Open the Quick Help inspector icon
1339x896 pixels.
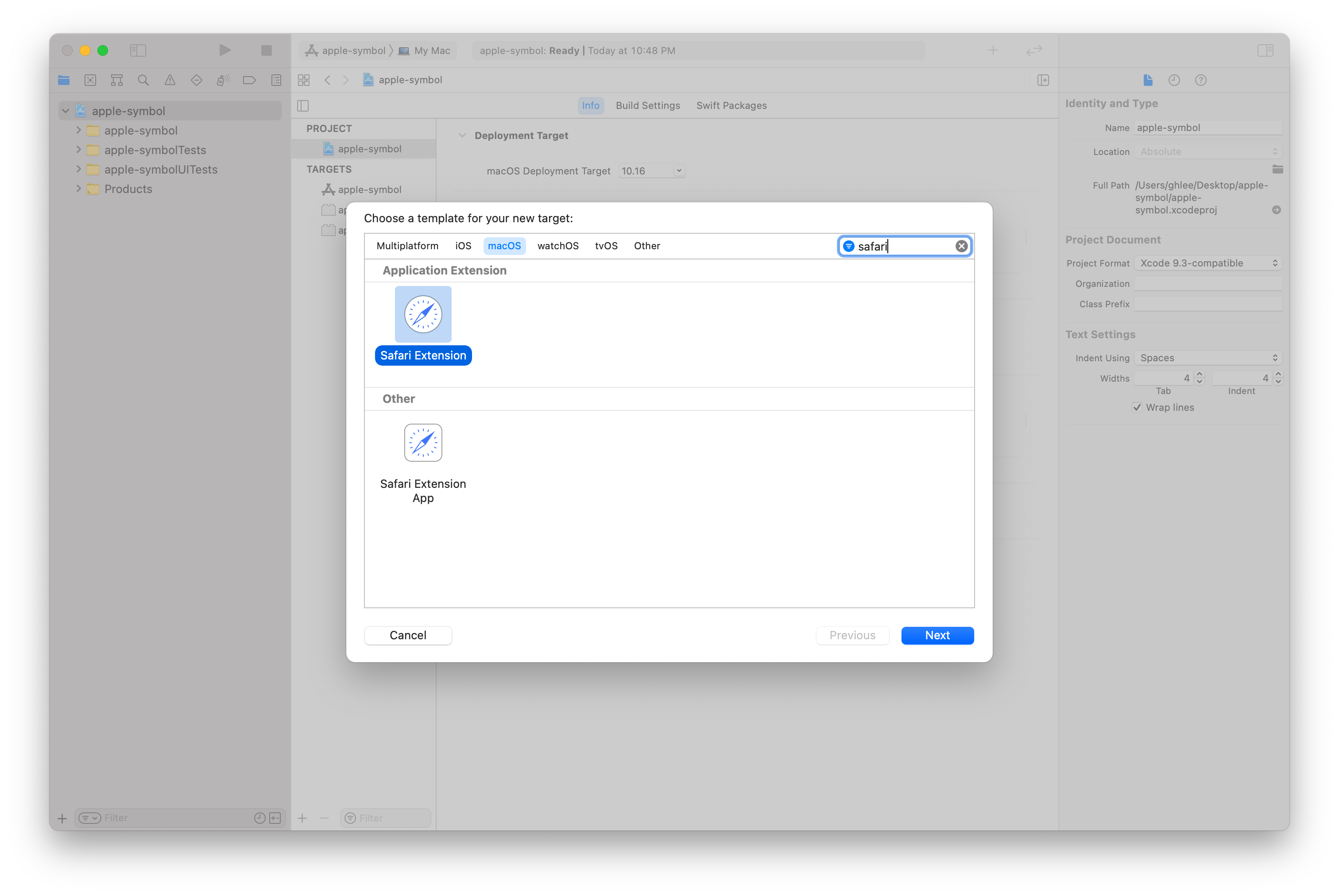click(x=1201, y=80)
